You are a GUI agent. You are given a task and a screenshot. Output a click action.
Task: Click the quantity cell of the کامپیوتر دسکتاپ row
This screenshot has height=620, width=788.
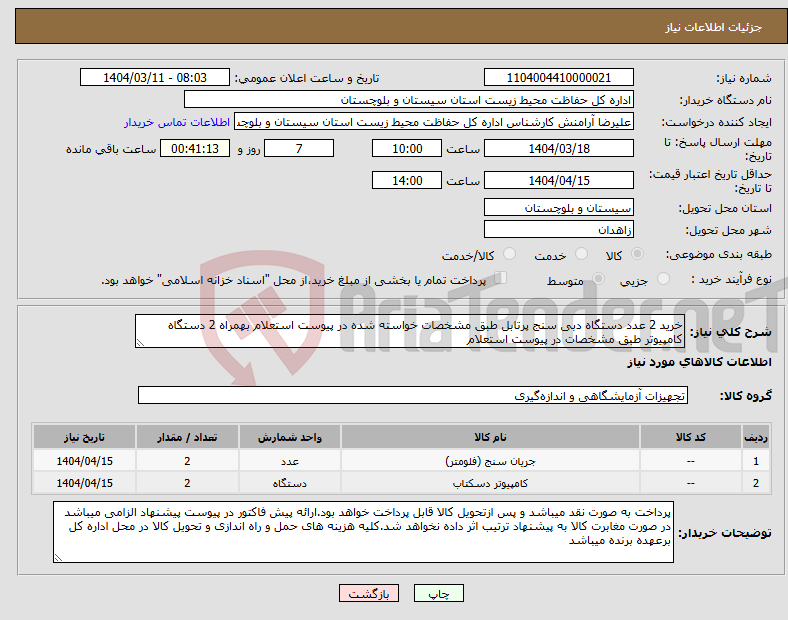(x=187, y=483)
